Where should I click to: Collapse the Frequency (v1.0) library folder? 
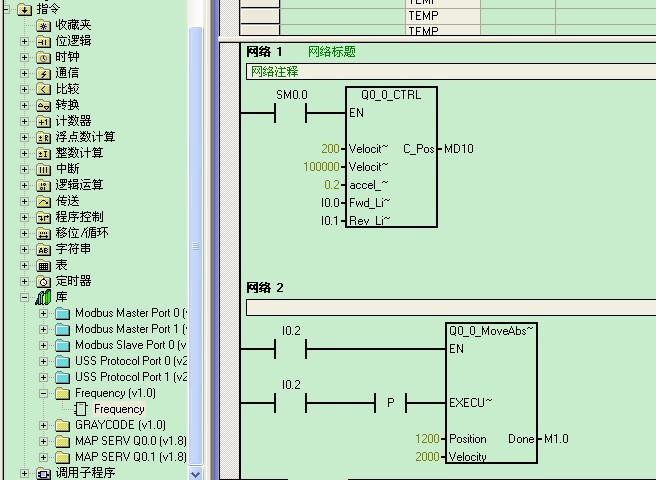pyautogui.click(x=44, y=393)
